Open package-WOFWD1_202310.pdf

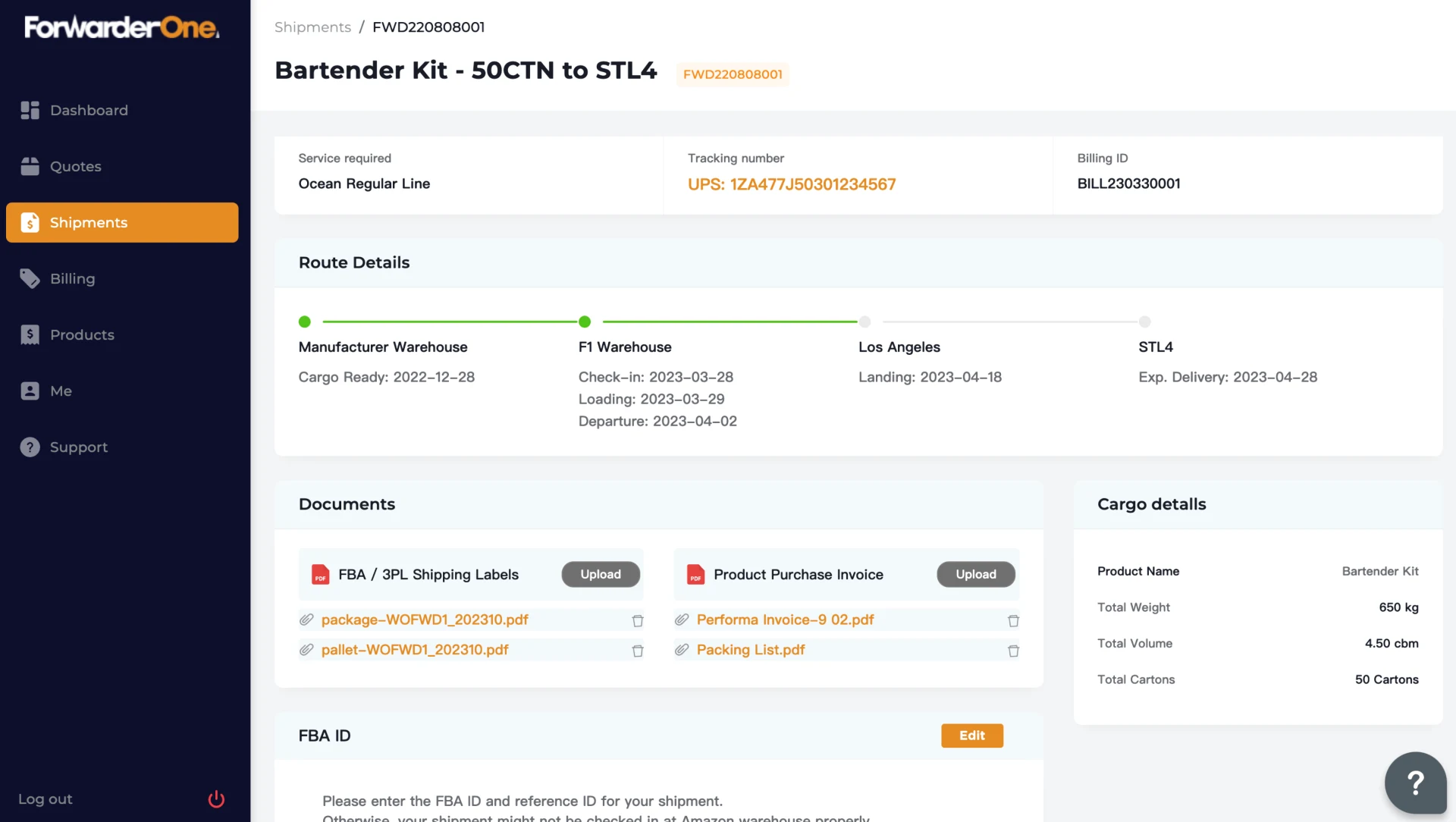click(425, 620)
